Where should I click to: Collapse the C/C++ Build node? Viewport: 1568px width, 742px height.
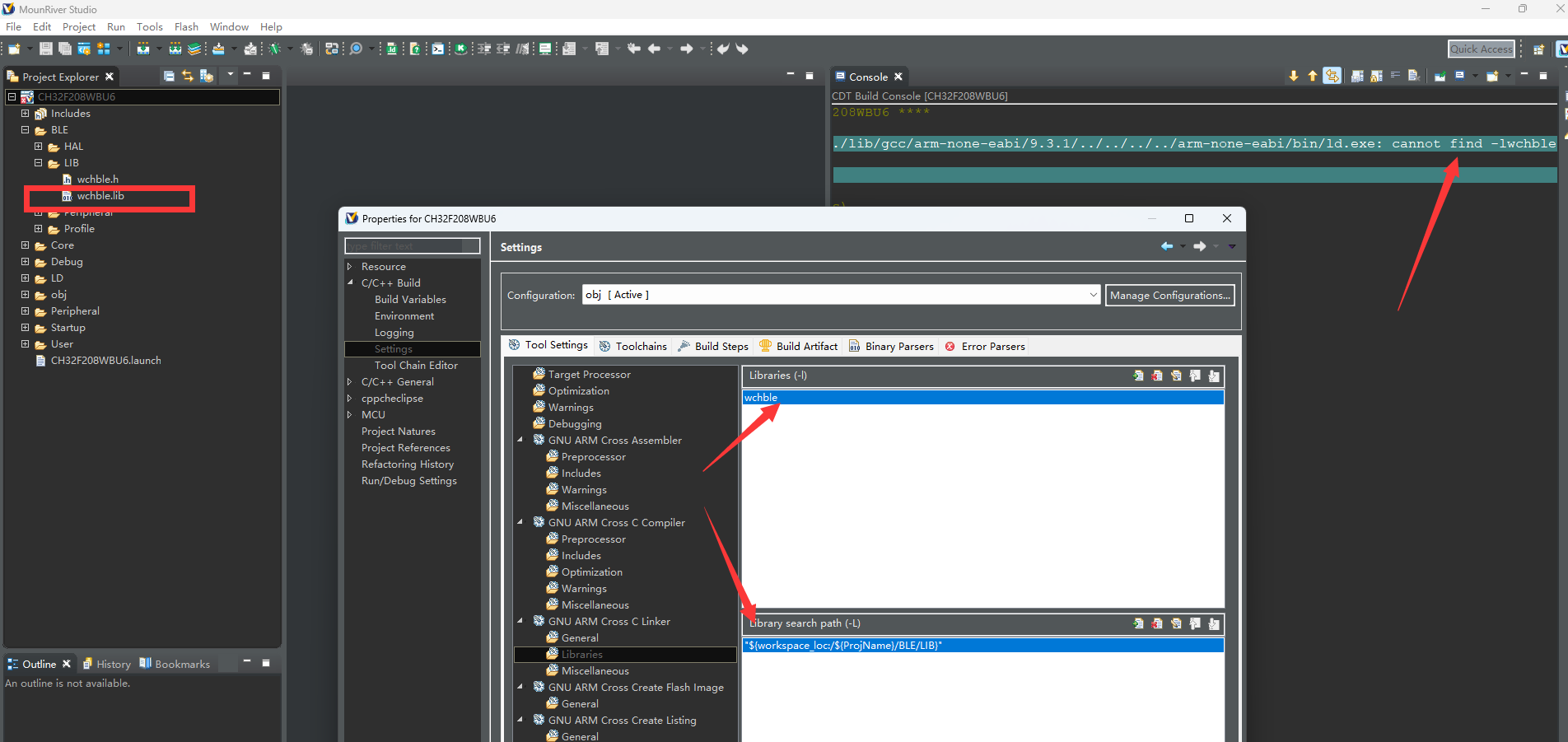tap(350, 283)
